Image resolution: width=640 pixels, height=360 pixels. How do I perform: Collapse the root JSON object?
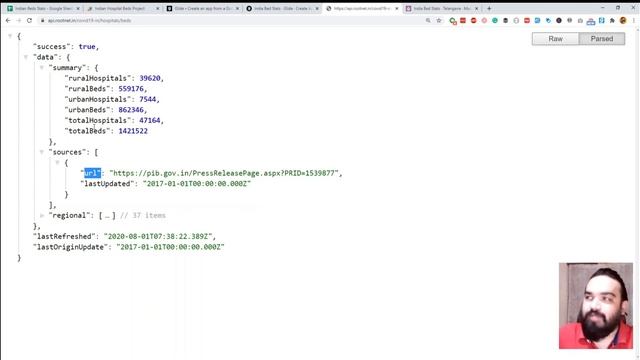[x=10, y=36]
